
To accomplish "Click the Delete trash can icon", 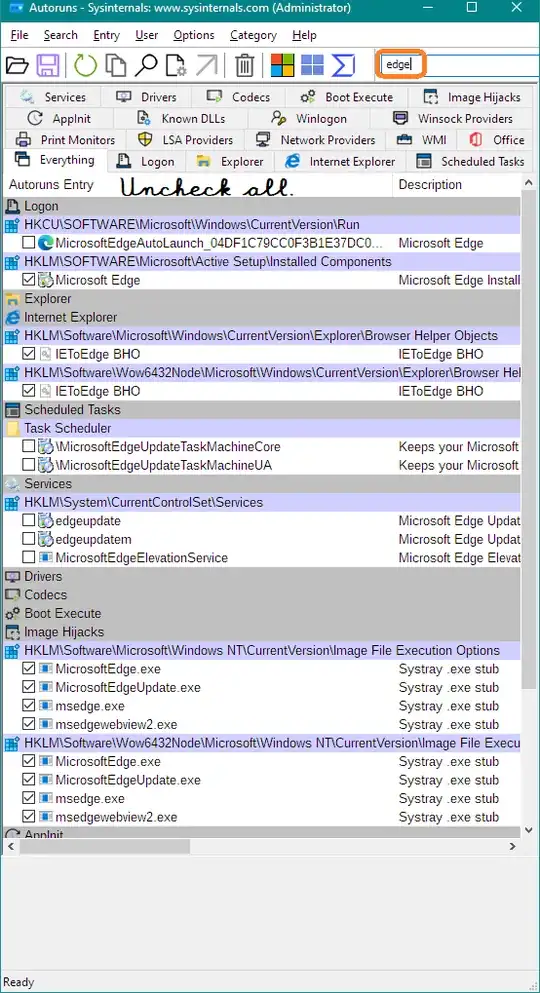I will [x=244, y=65].
